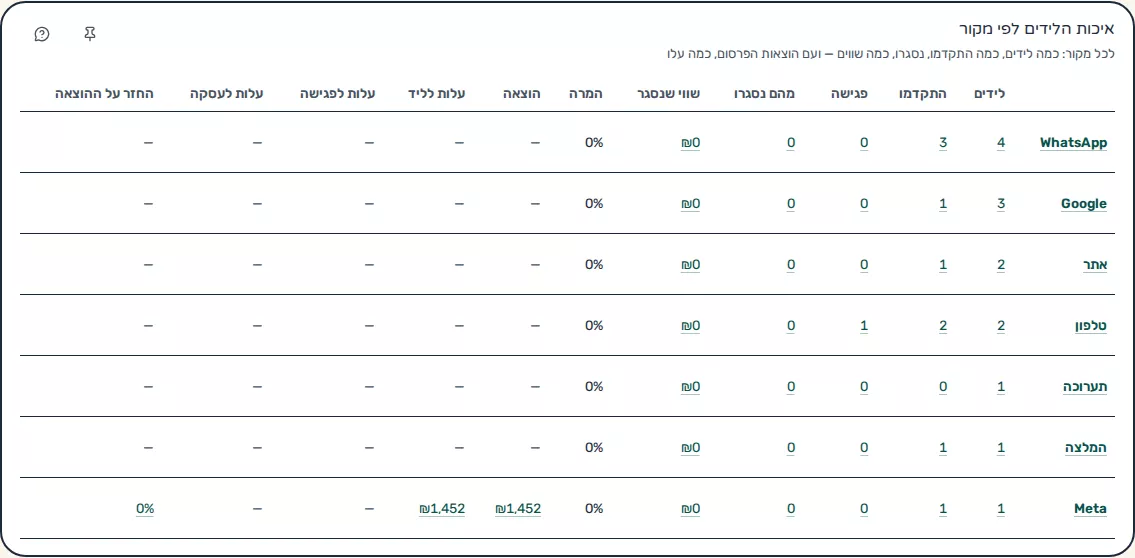Image resolution: width=1135 pixels, height=558 pixels.
Task: Click WhatsApp leads count 4
Action: (1001, 143)
